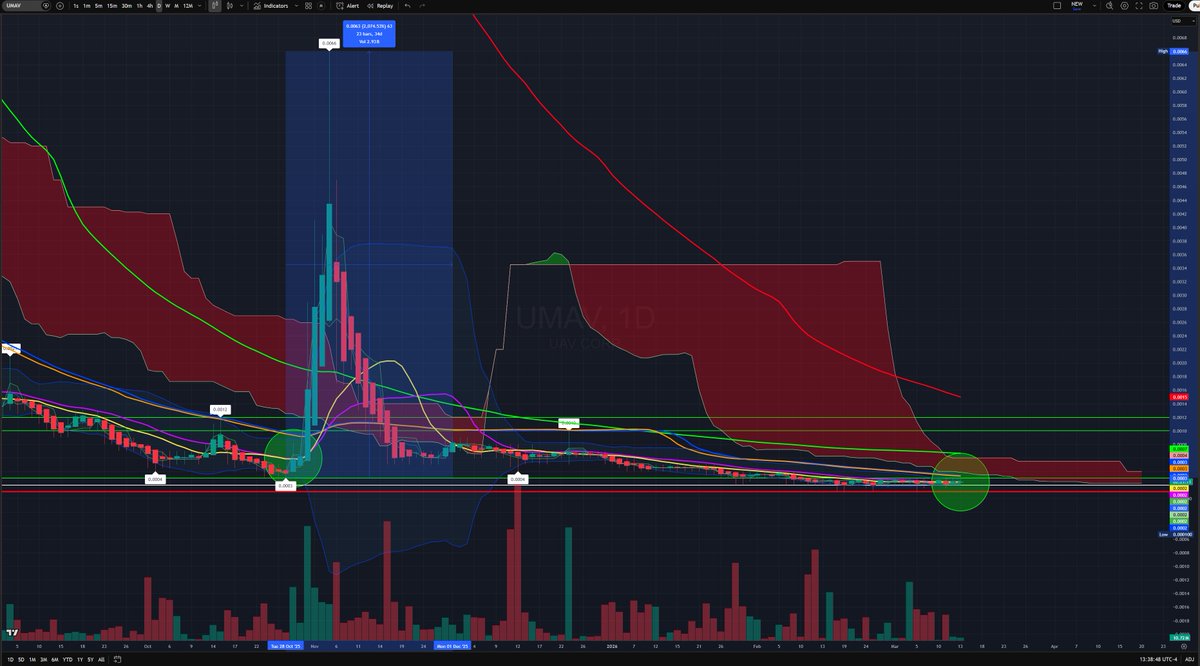Viewport: 1200px width, 666px height.
Task: Open the UMAV symbol search box
Action: coord(22,6)
